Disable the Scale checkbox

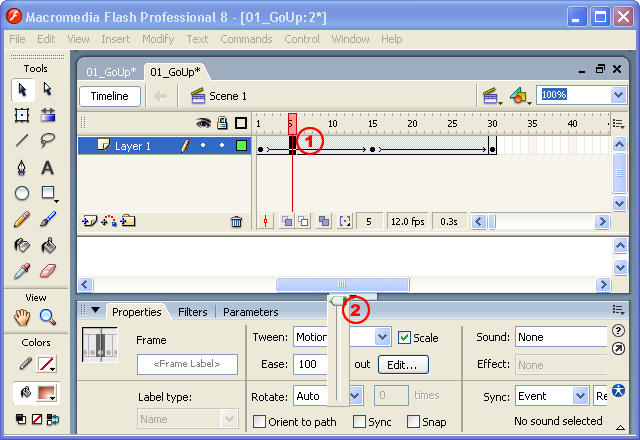coord(405,338)
